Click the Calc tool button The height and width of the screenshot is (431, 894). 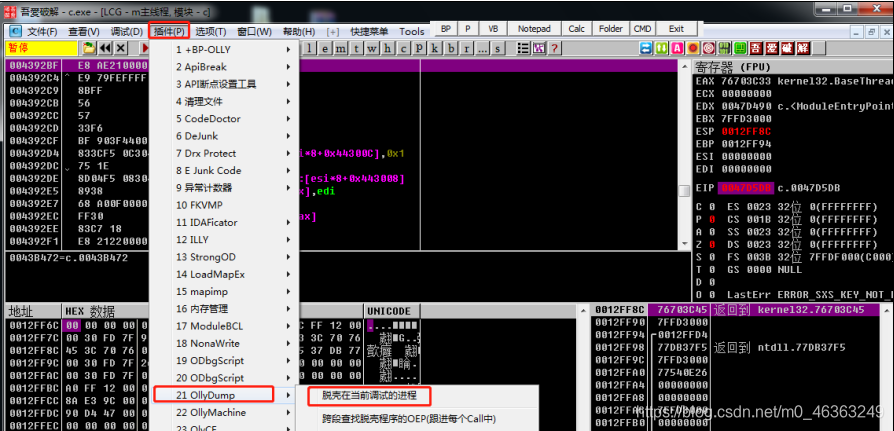tap(576, 29)
